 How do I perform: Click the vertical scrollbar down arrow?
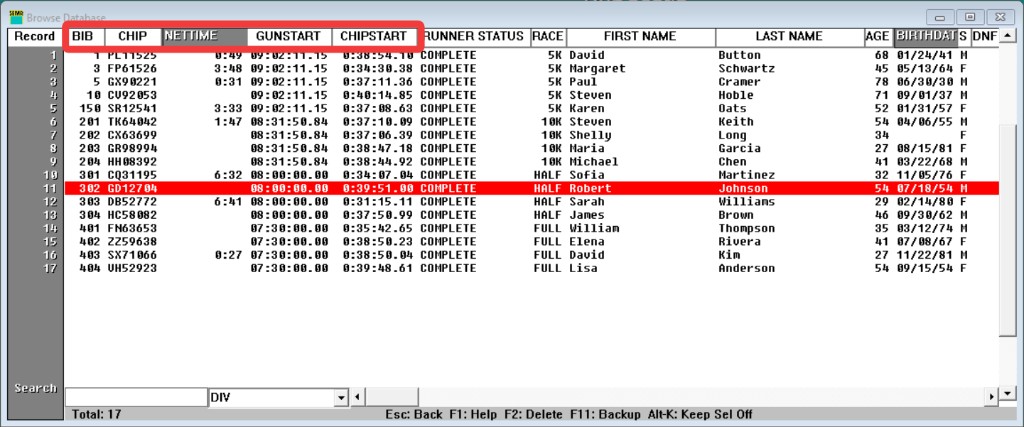pyautogui.click(x=1008, y=394)
